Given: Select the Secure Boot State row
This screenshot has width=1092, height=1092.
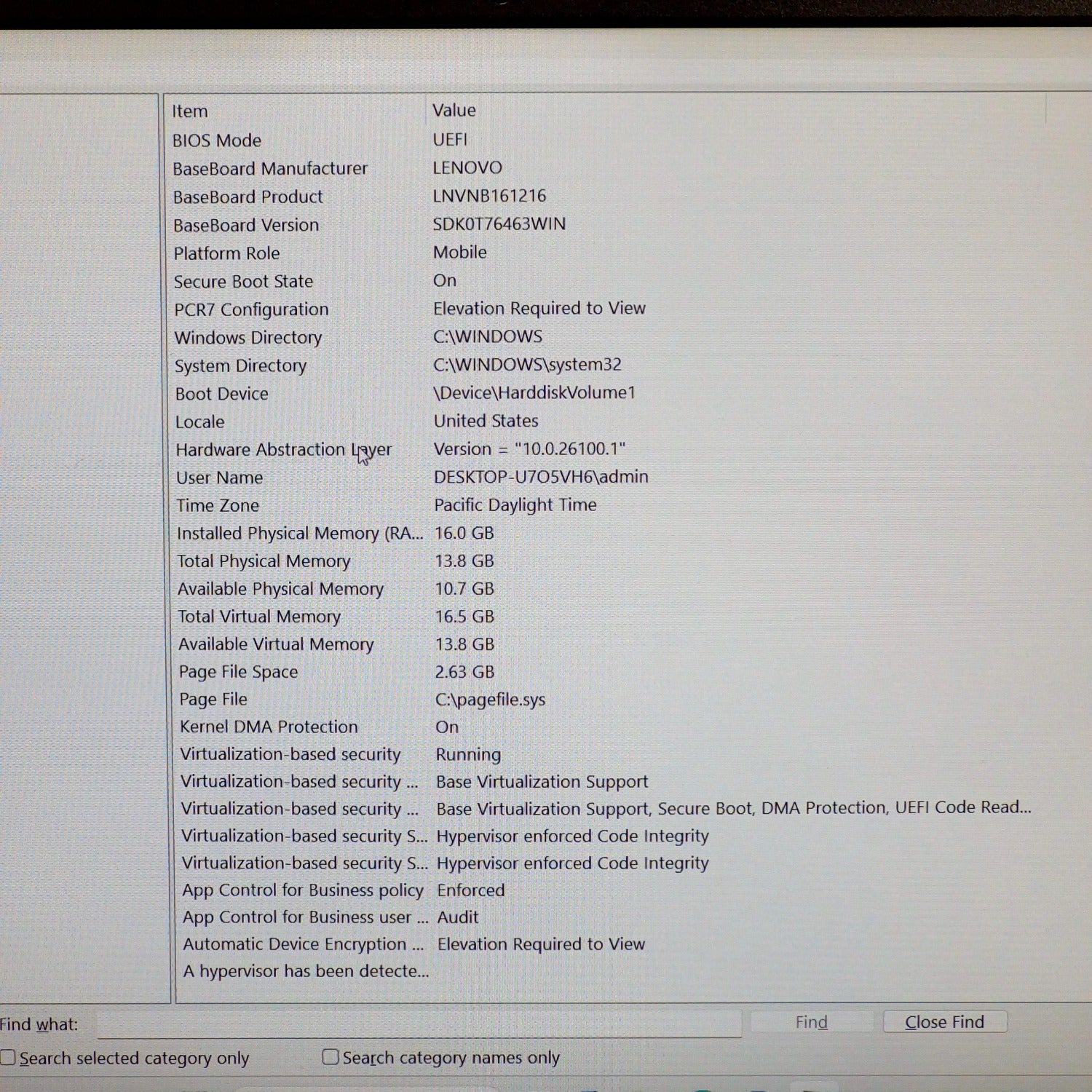Looking at the screenshot, I should coord(243,282).
